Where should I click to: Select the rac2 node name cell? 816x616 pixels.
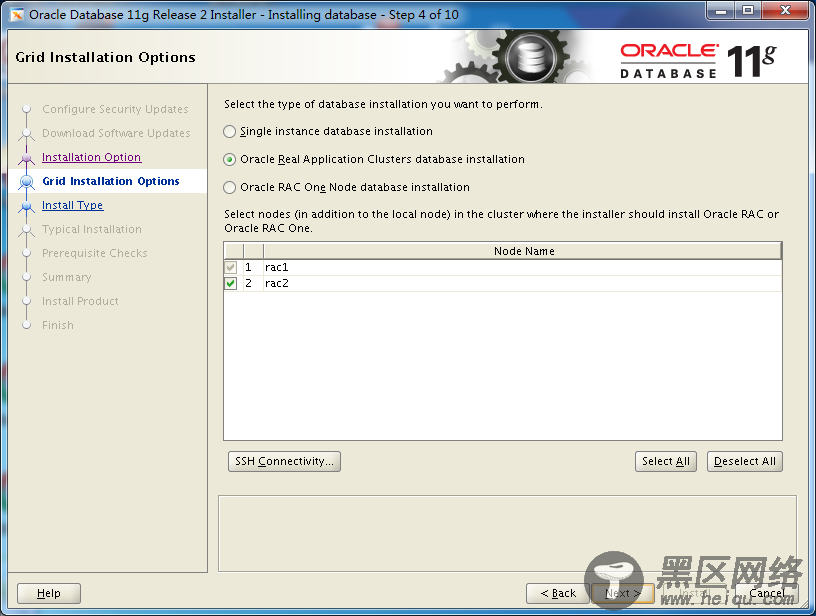pyautogui.click(x=523, y=284)
